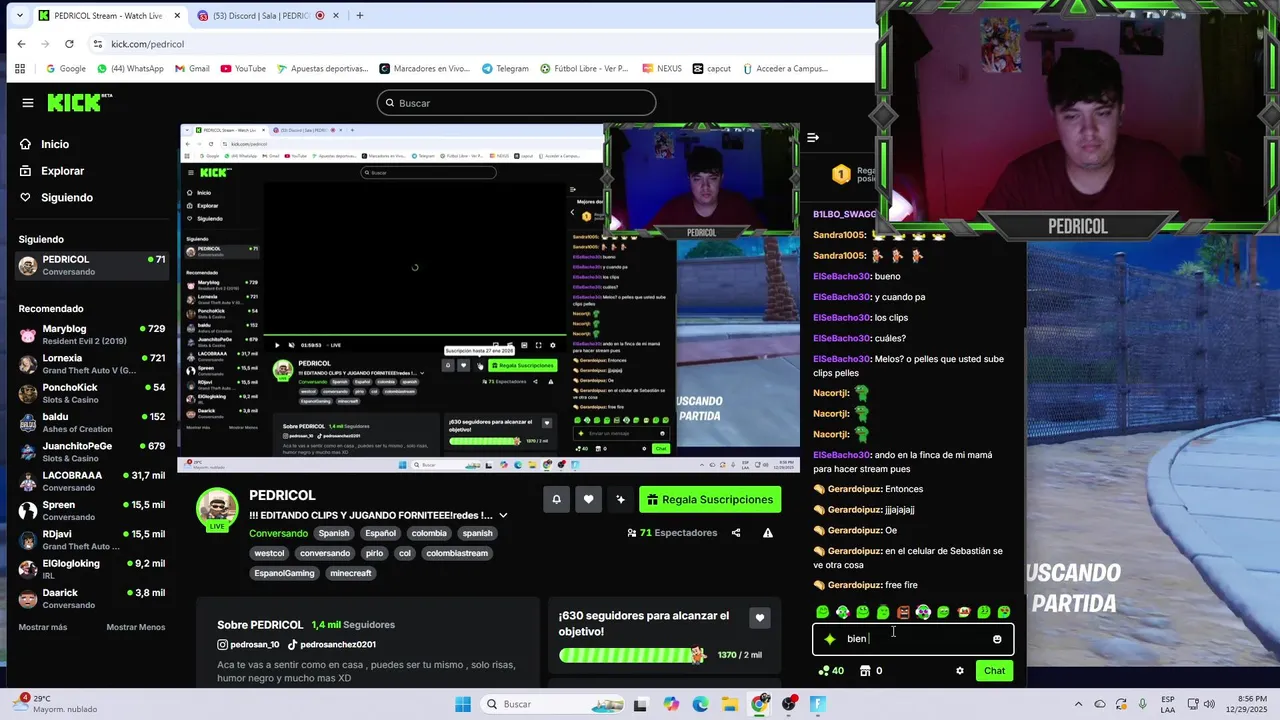Open the Kick hamburger menu
The width and height of the screenshot is (1280, 720).
28,103
